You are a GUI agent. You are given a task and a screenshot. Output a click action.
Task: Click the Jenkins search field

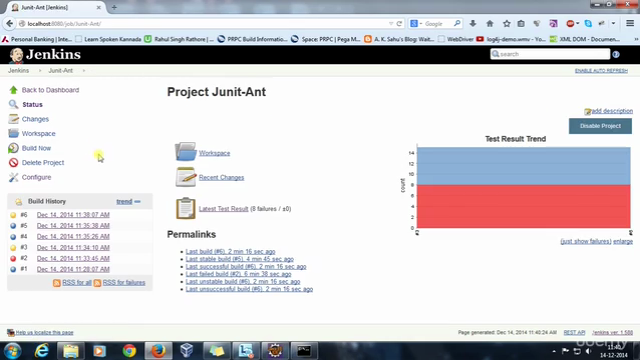coord(550,54)
